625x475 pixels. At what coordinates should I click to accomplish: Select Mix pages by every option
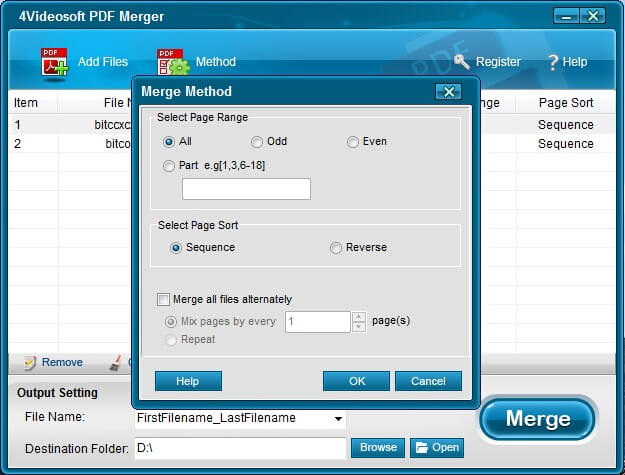(171, 322)
